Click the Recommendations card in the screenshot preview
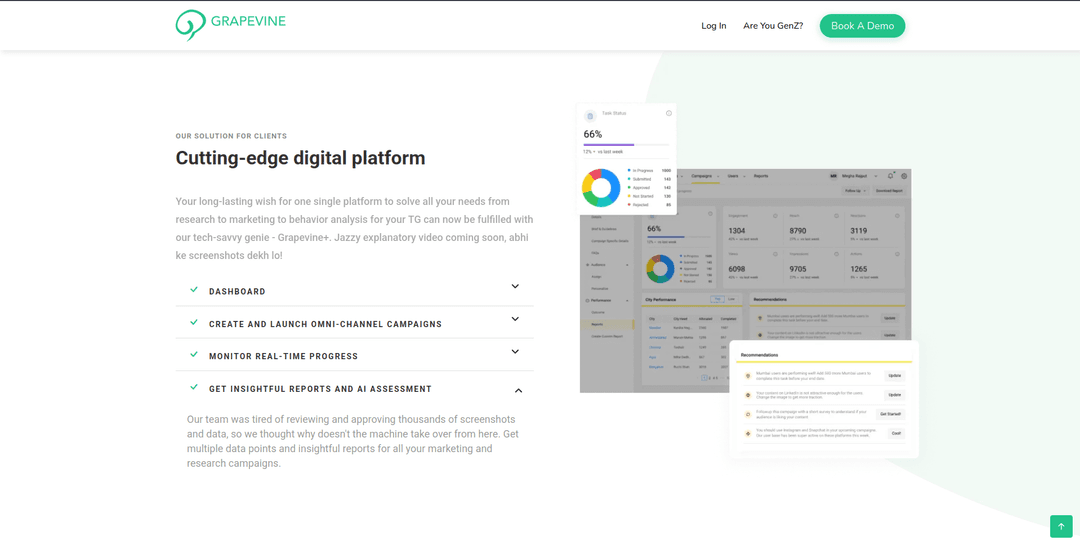Screen dimensions: 1080x545 coord(823,398)
